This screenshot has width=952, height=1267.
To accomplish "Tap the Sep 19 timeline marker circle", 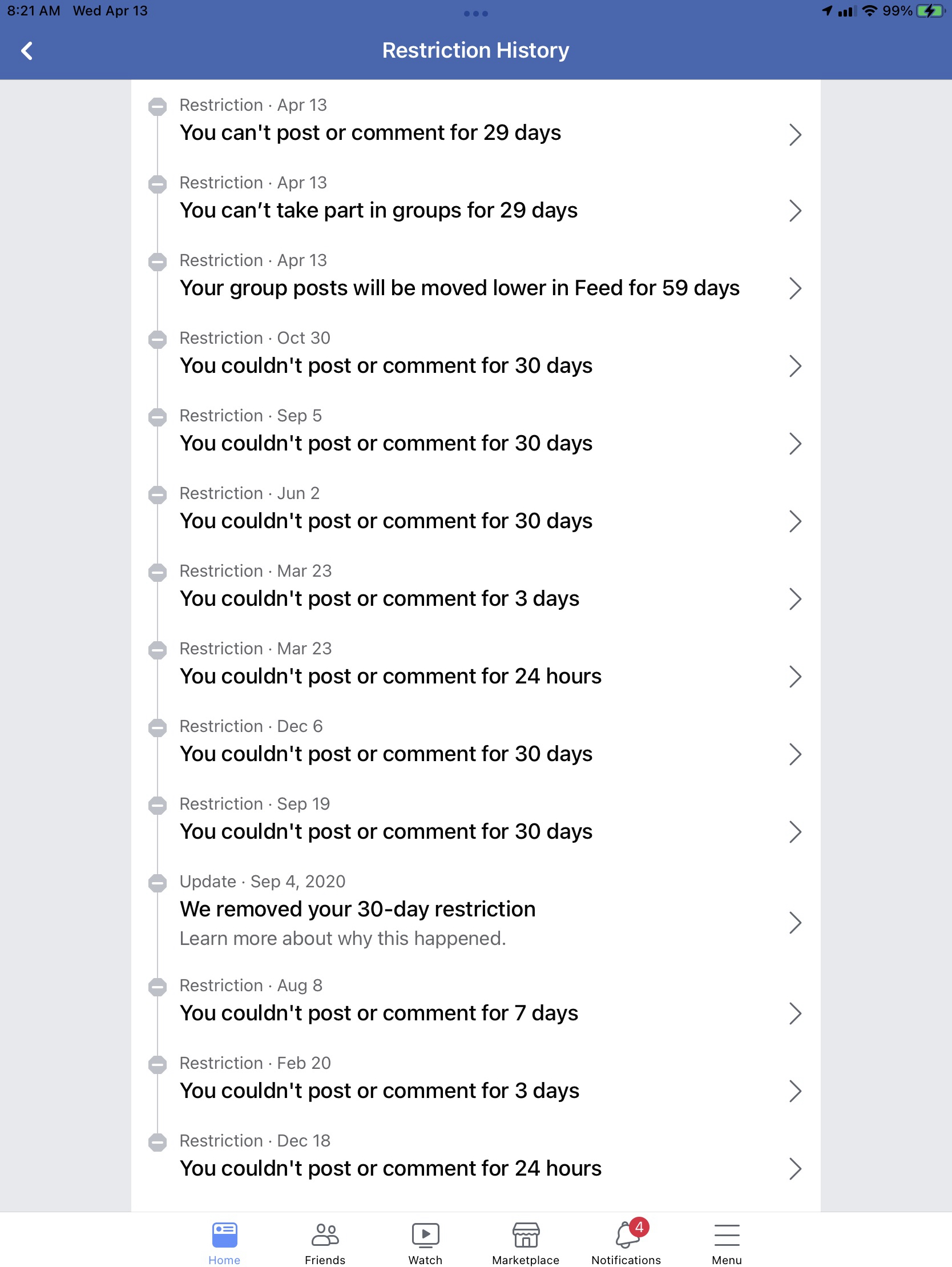I will [158, 805].
